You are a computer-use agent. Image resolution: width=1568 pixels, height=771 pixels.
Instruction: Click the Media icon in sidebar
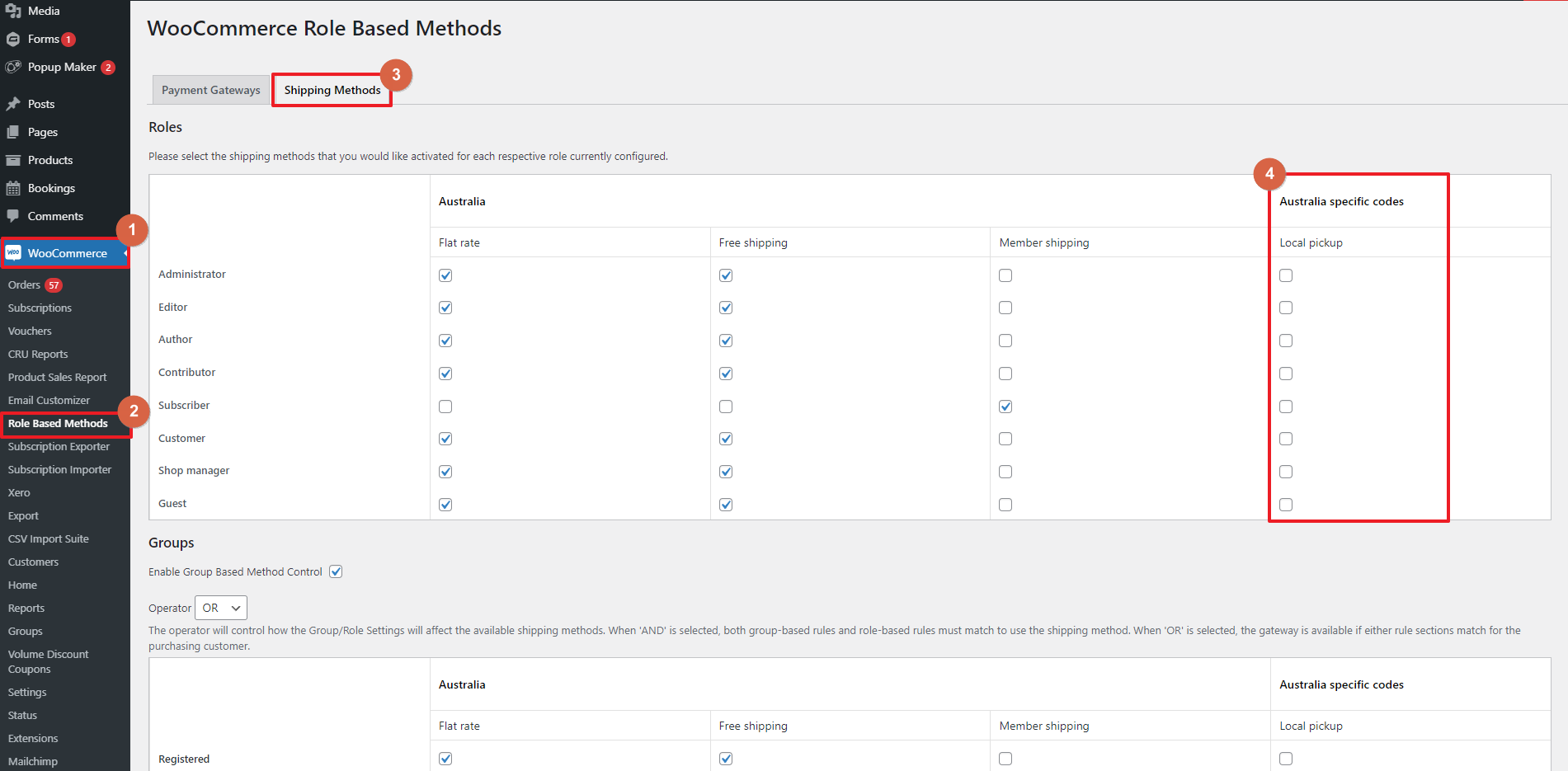(13, 11)
